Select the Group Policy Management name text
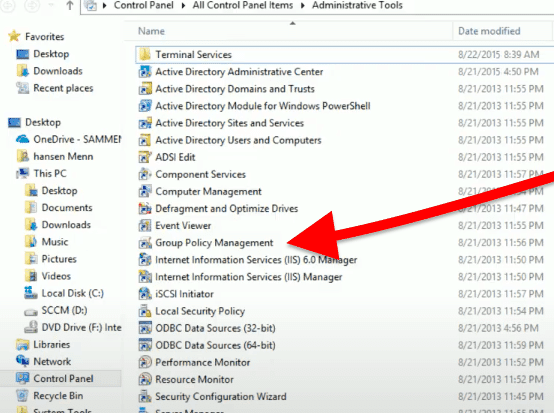 214,243
